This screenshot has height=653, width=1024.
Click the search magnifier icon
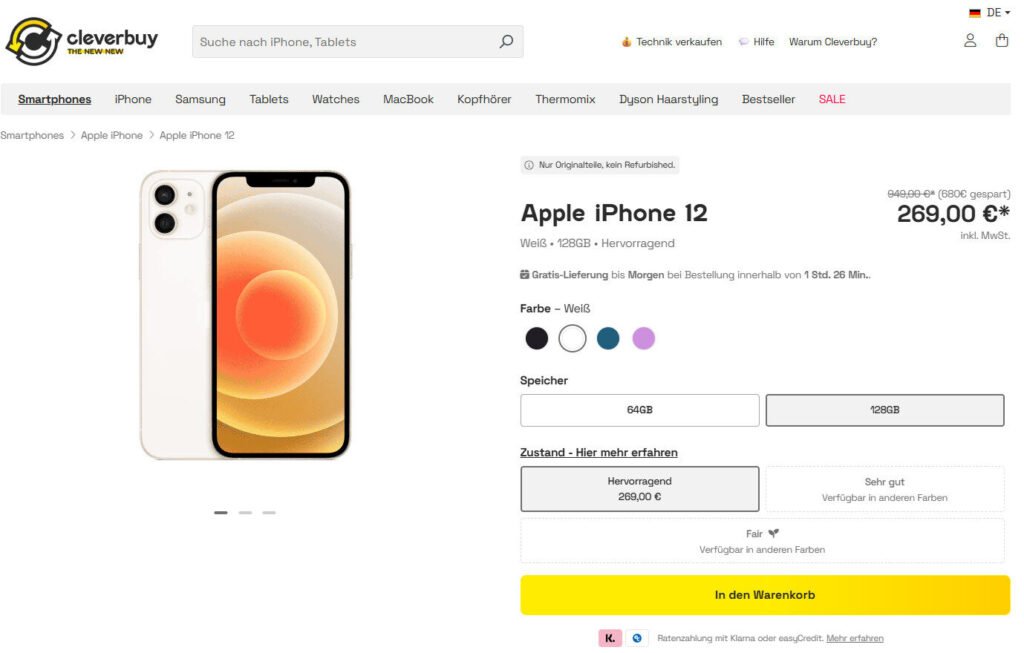(x=506, y=42)
